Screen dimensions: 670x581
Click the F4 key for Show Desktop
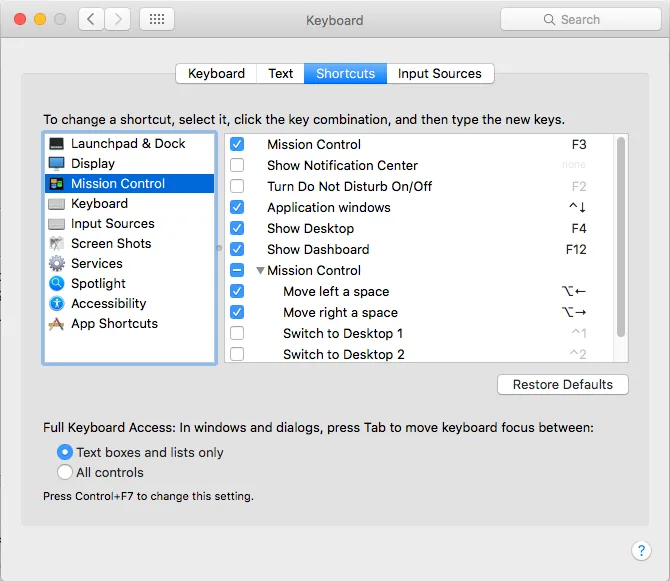coord(579,228)
